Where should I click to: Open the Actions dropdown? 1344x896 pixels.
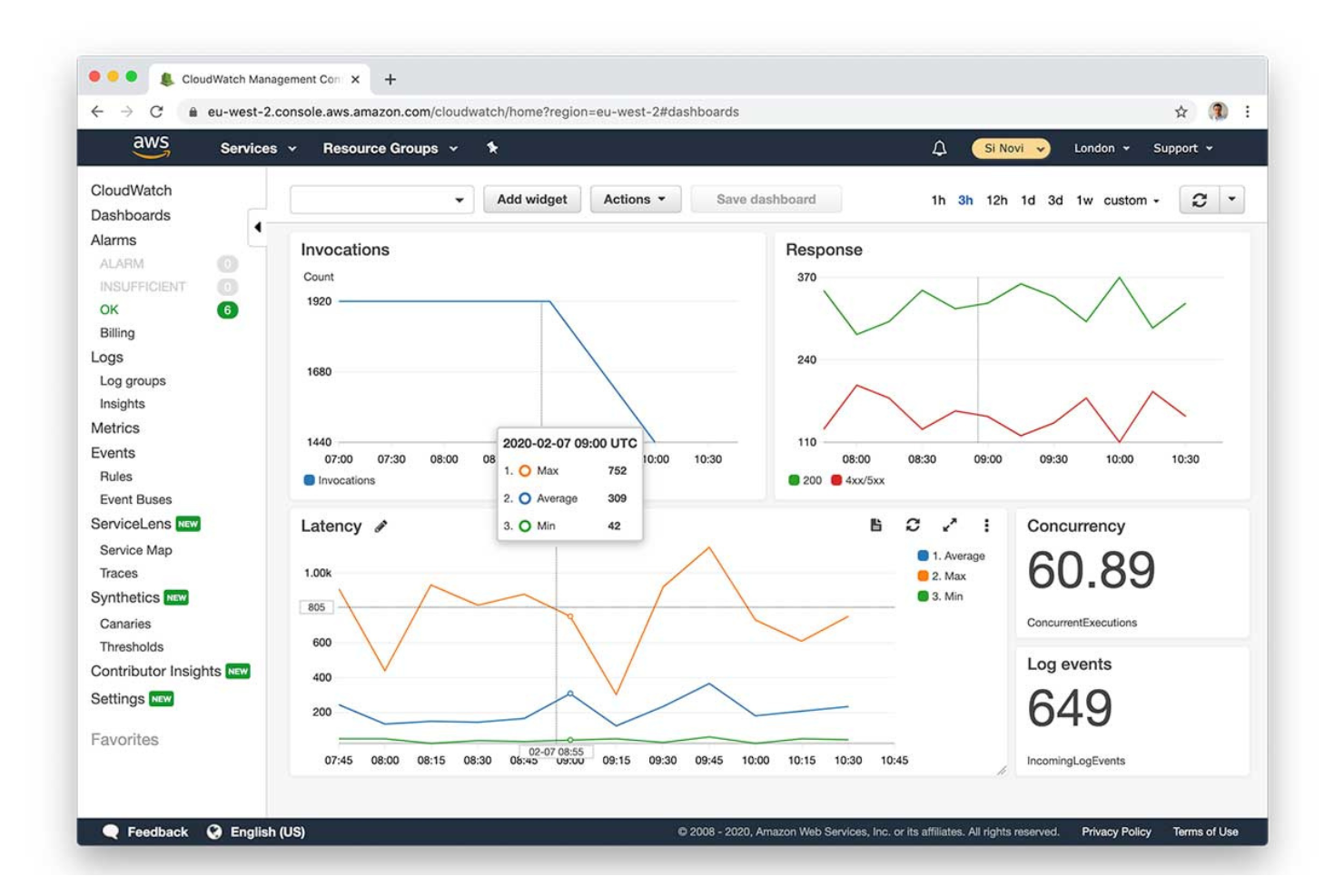635,199
